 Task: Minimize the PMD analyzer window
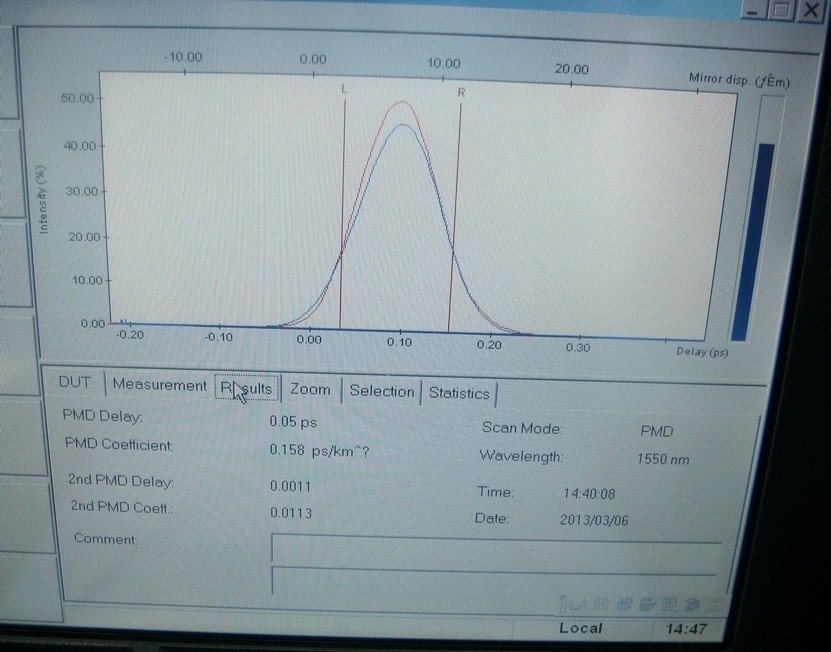click(752, 10)
